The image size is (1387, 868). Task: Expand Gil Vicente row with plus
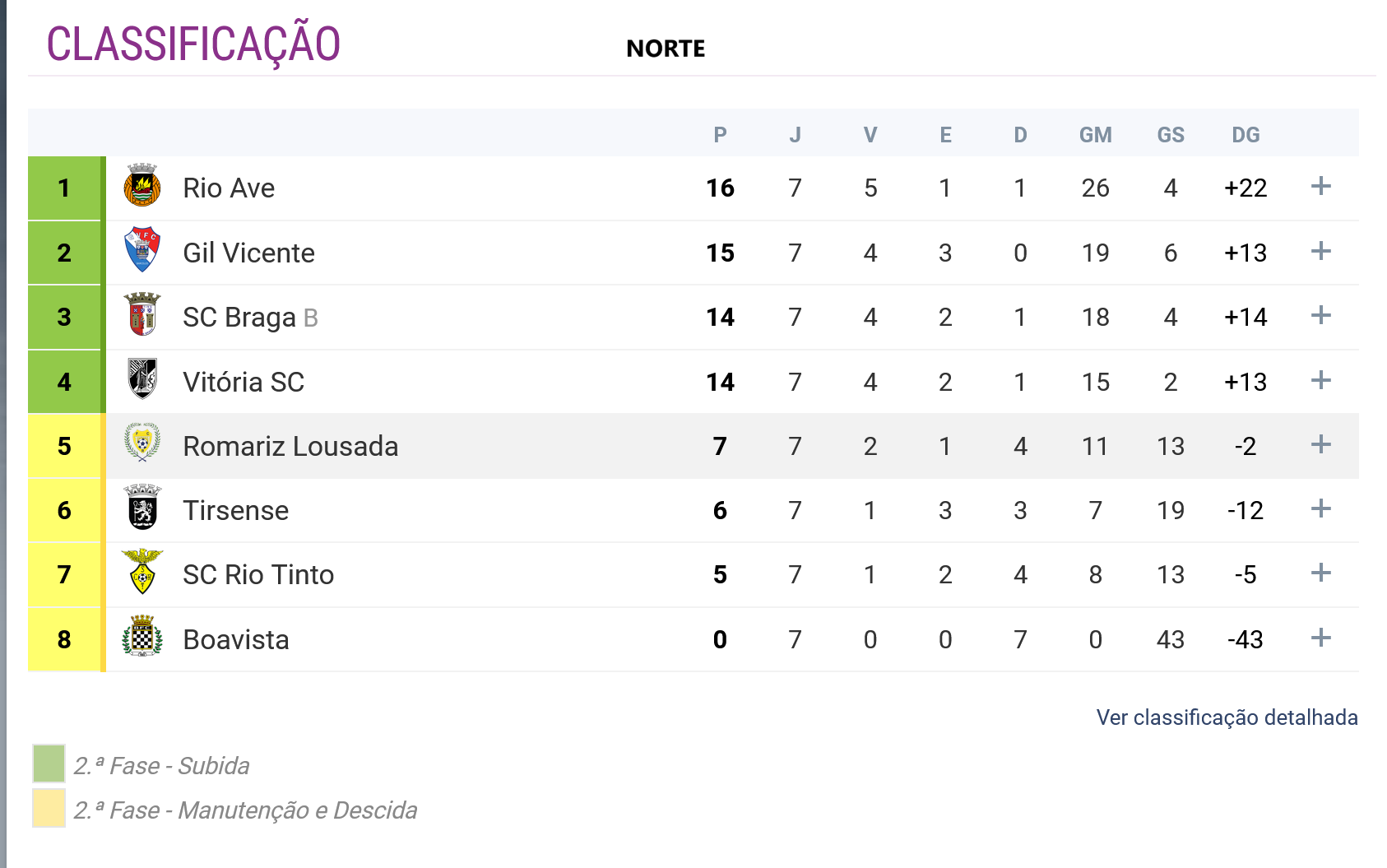tap(1320, 251)
